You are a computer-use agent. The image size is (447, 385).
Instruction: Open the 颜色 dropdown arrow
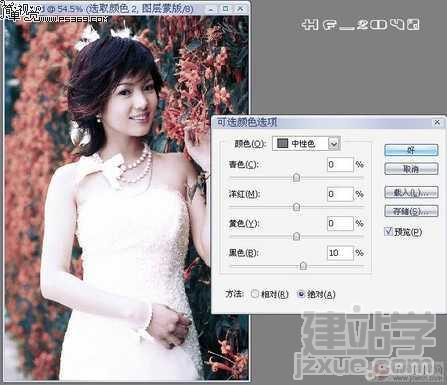[334, 144]
